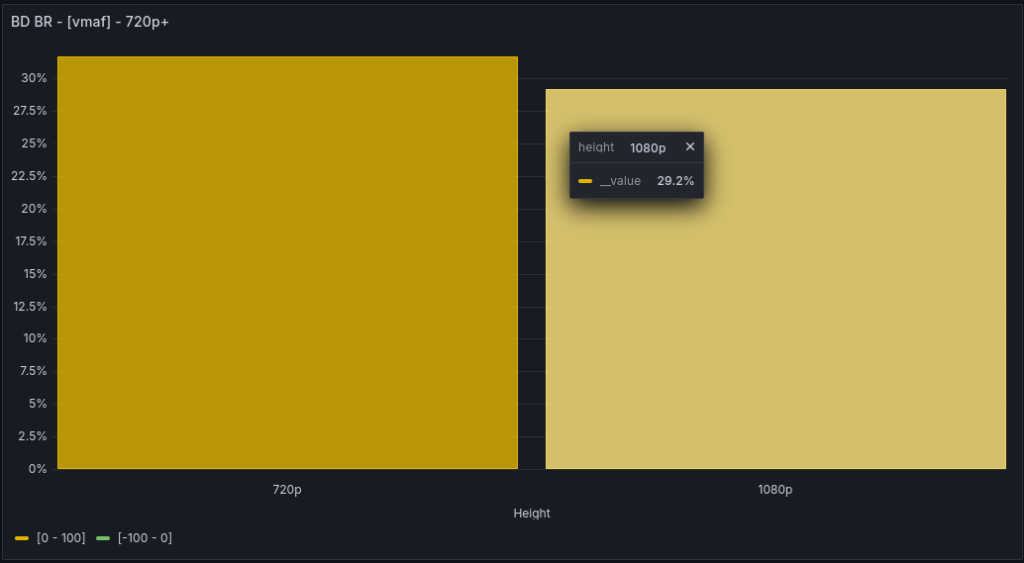Image resolution: width=1024 pixels, height=563 pixels.
Task: Click the yellow [0 - 100] legend color marker
Action: click(22, 538)
